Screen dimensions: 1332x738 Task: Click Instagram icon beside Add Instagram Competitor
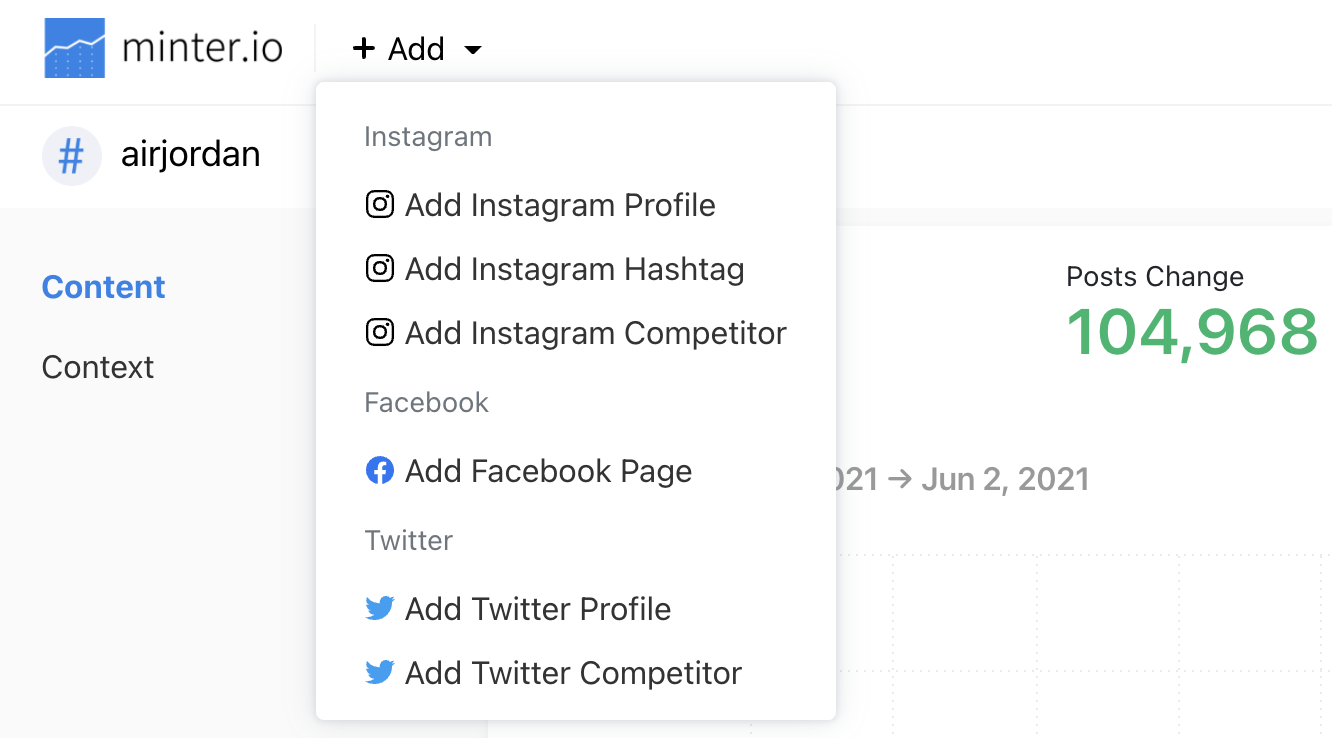point(380,333)
